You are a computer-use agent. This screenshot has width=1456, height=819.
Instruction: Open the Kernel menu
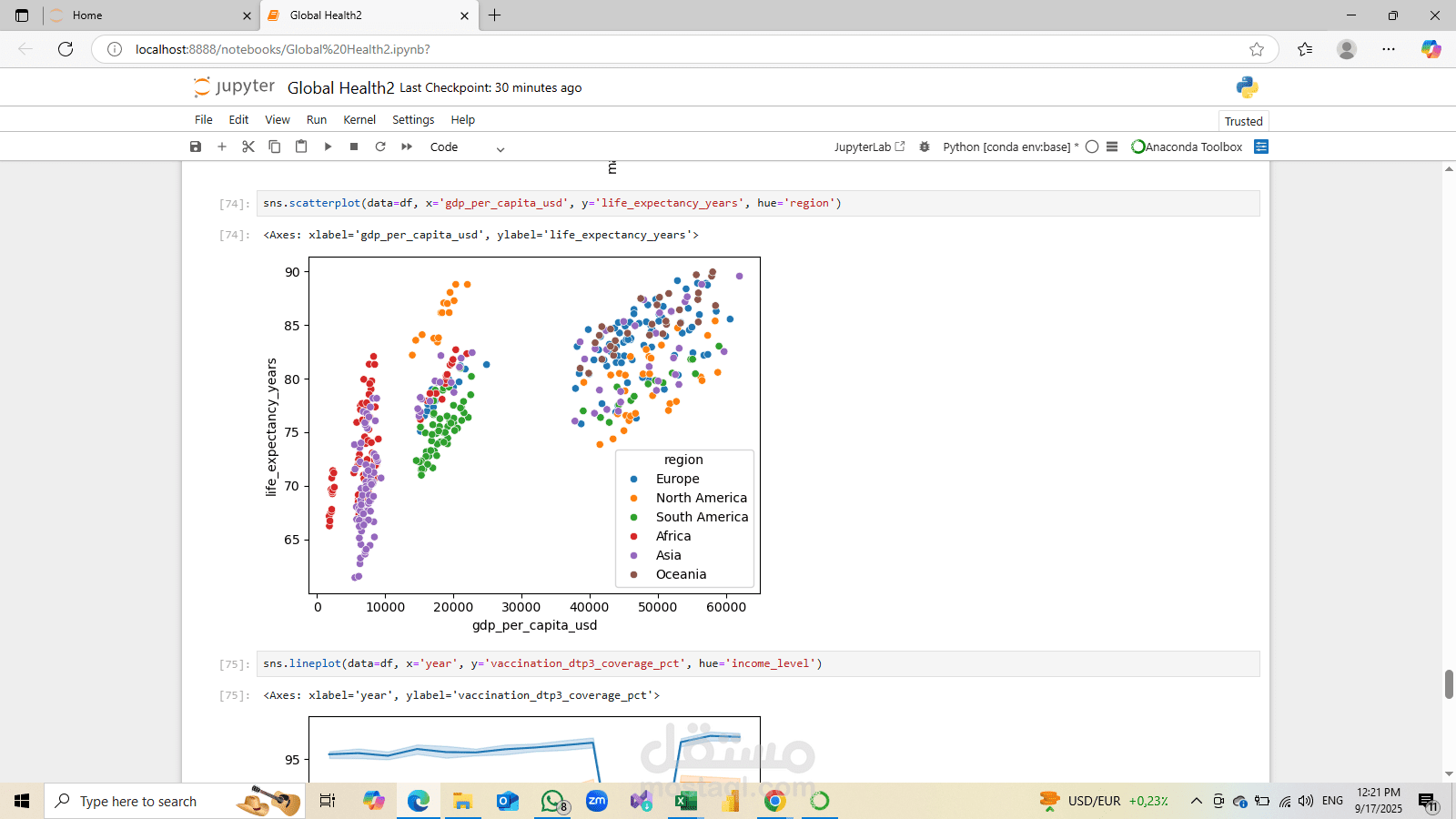point(359,120)
